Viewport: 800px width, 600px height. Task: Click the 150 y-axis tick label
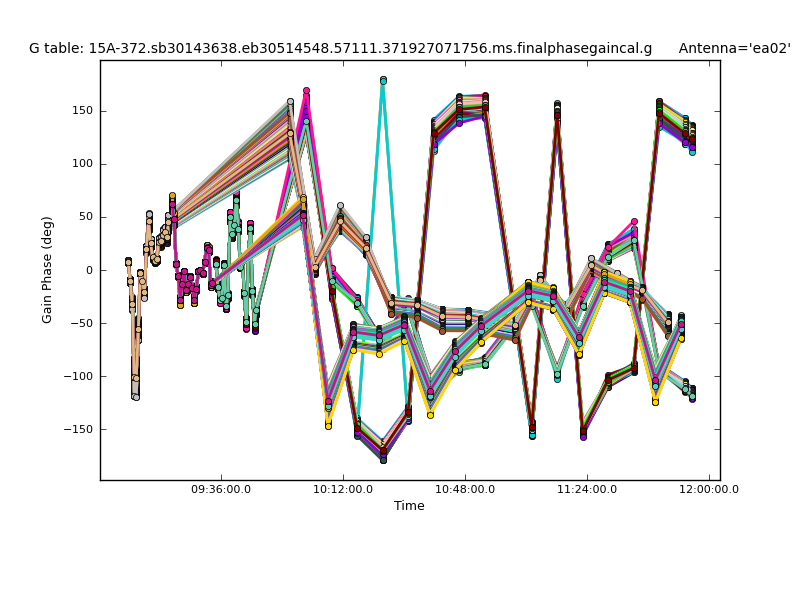[x=82, y=111]
